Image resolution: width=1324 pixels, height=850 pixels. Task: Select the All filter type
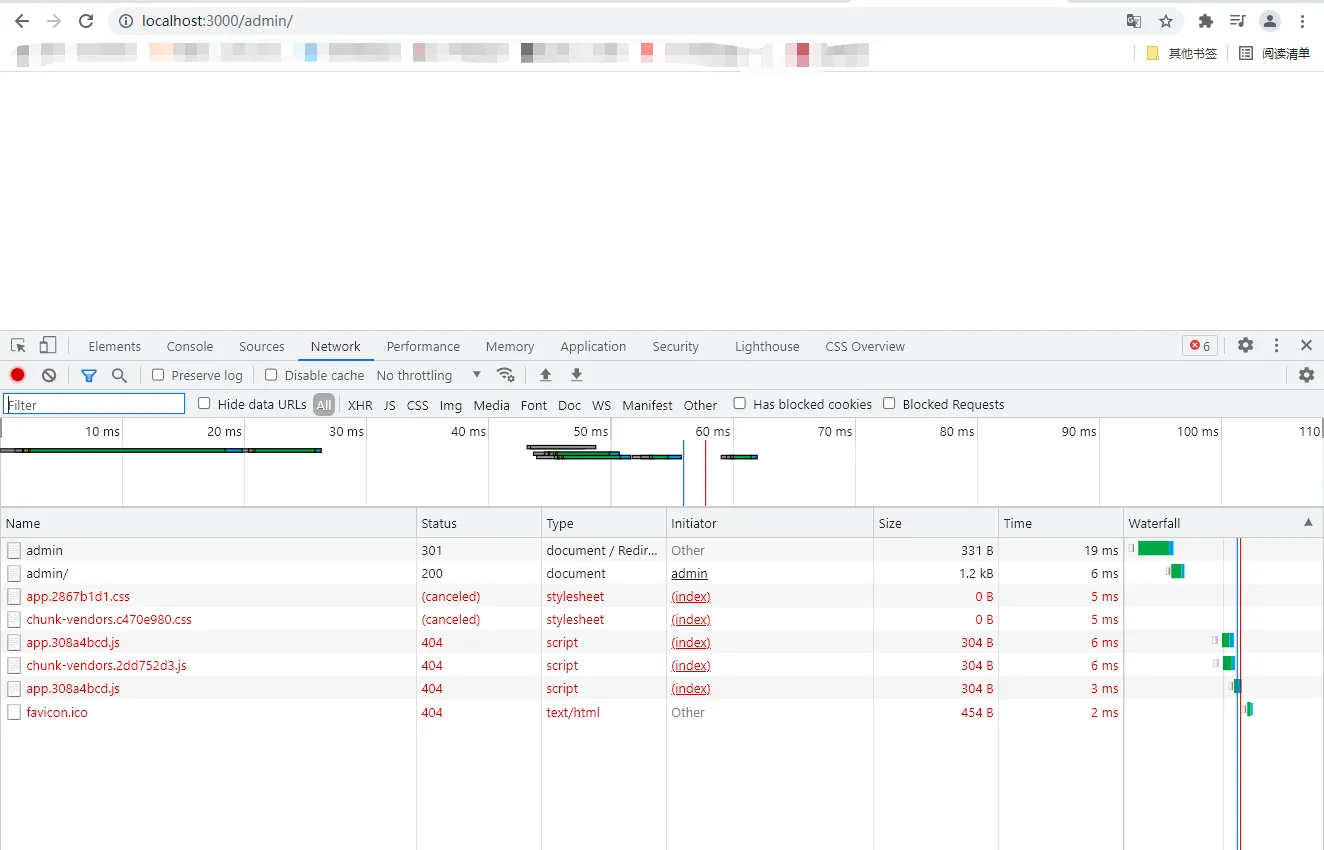324,405
